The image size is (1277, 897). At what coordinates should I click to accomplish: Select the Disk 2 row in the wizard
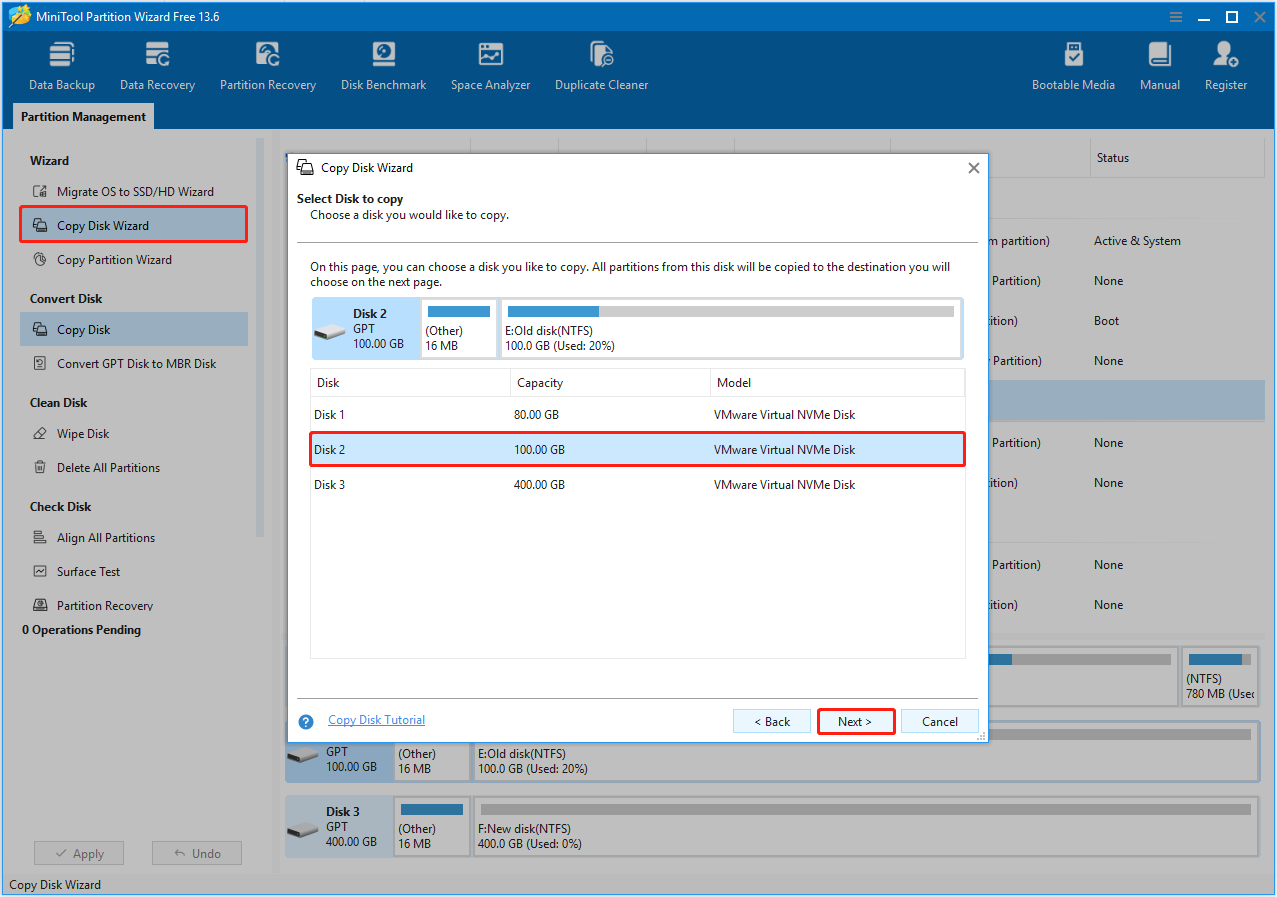coord(637,449)
